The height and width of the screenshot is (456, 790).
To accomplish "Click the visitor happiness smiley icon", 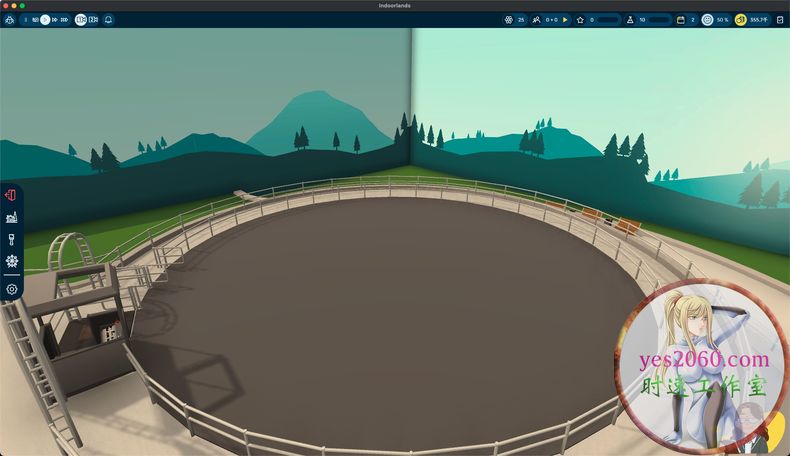I will click(707, 19).
